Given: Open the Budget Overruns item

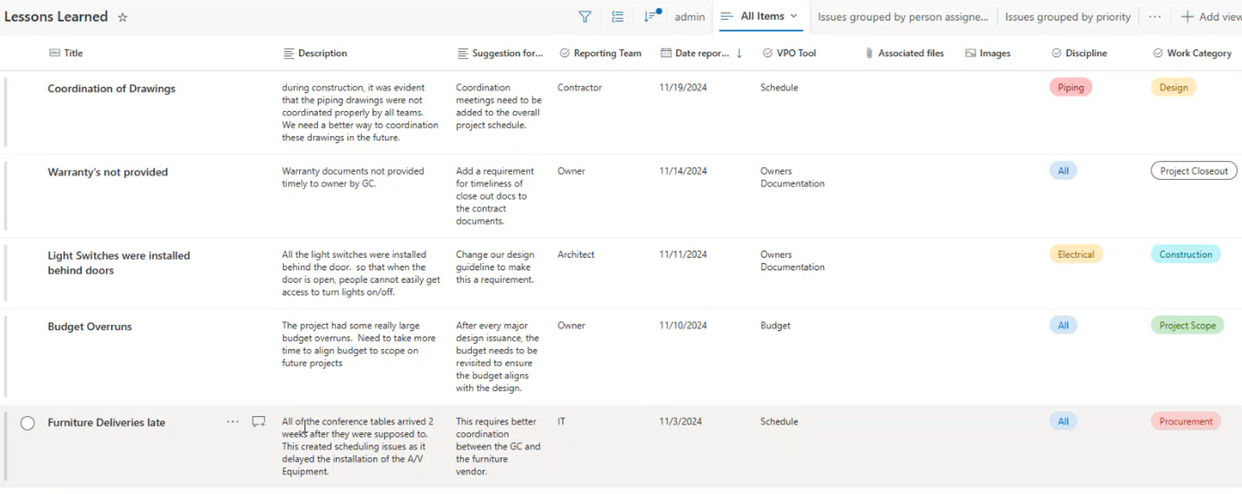Looking at the screenshot, I should [90, 327].
